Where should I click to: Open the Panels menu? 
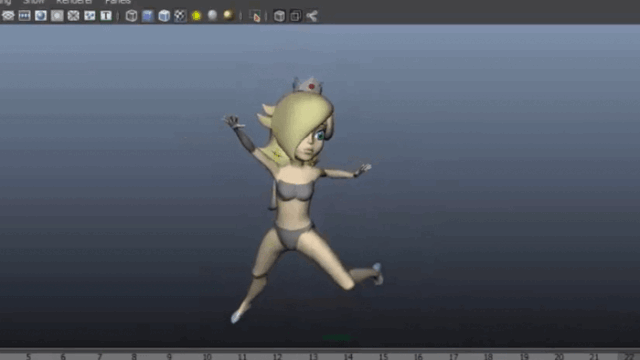[118, 2]
